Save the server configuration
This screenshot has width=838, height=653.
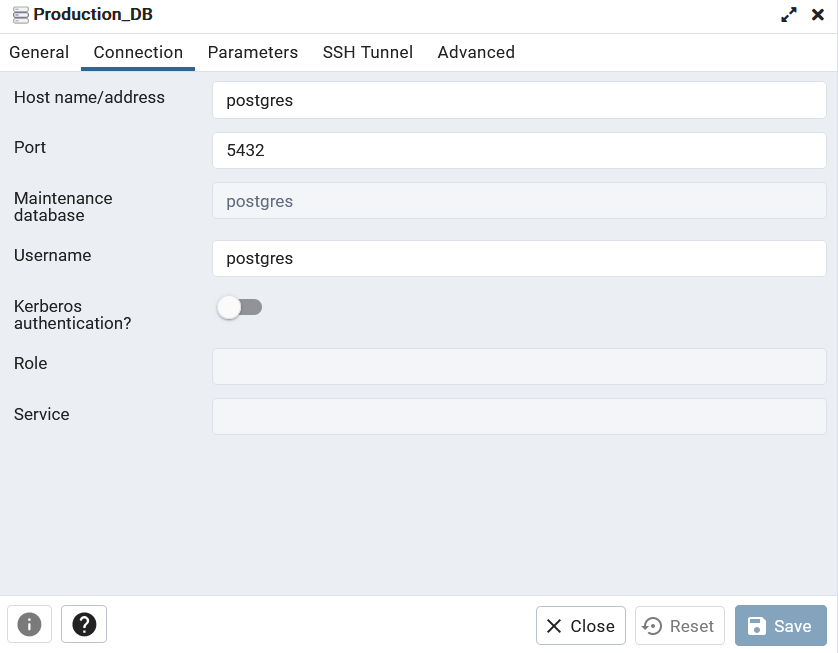[780, 626]
